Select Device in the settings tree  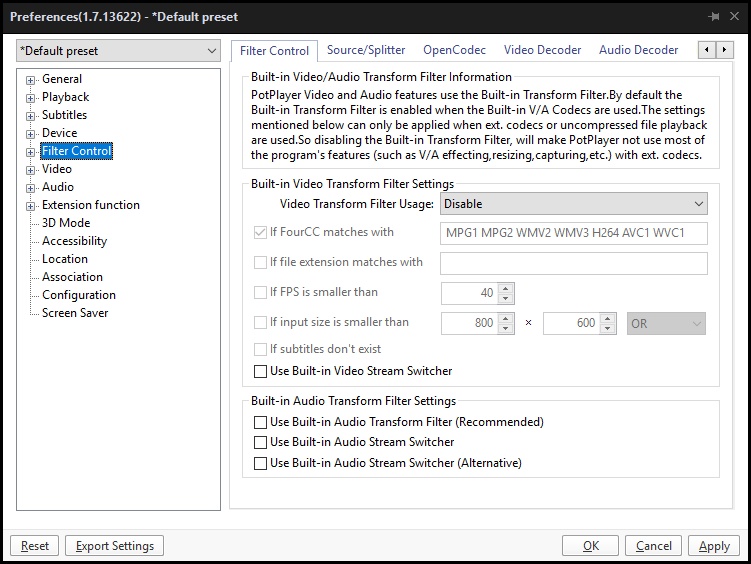tap(59, 133)
